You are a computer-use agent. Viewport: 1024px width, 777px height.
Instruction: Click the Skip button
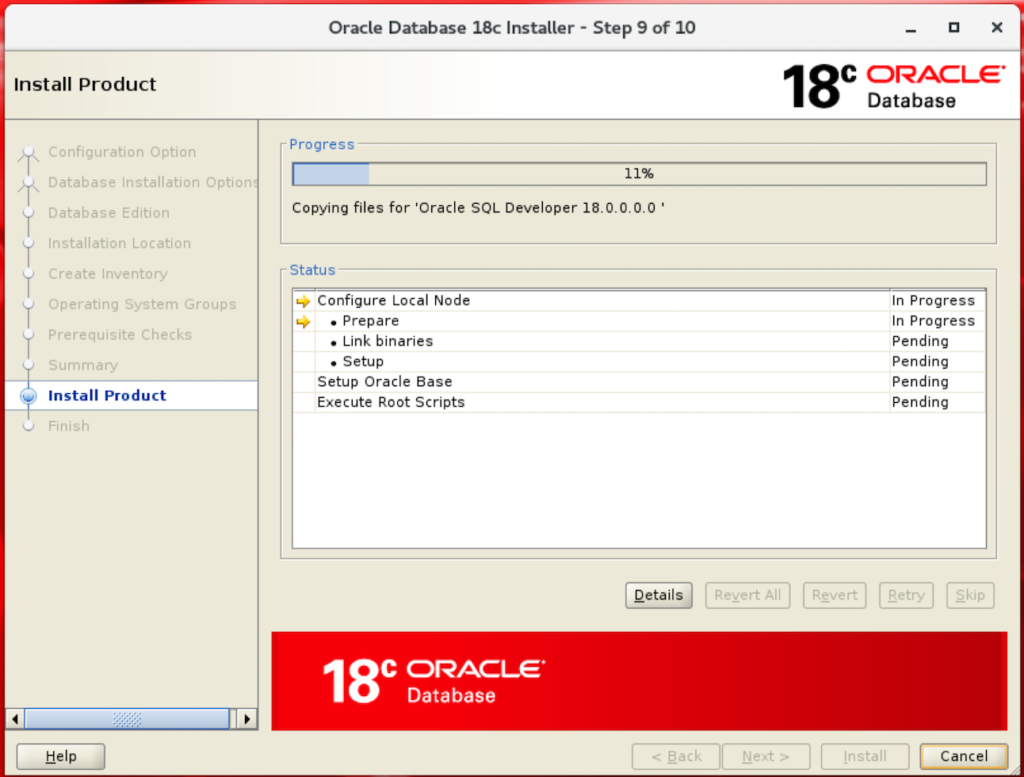point(970,595)
